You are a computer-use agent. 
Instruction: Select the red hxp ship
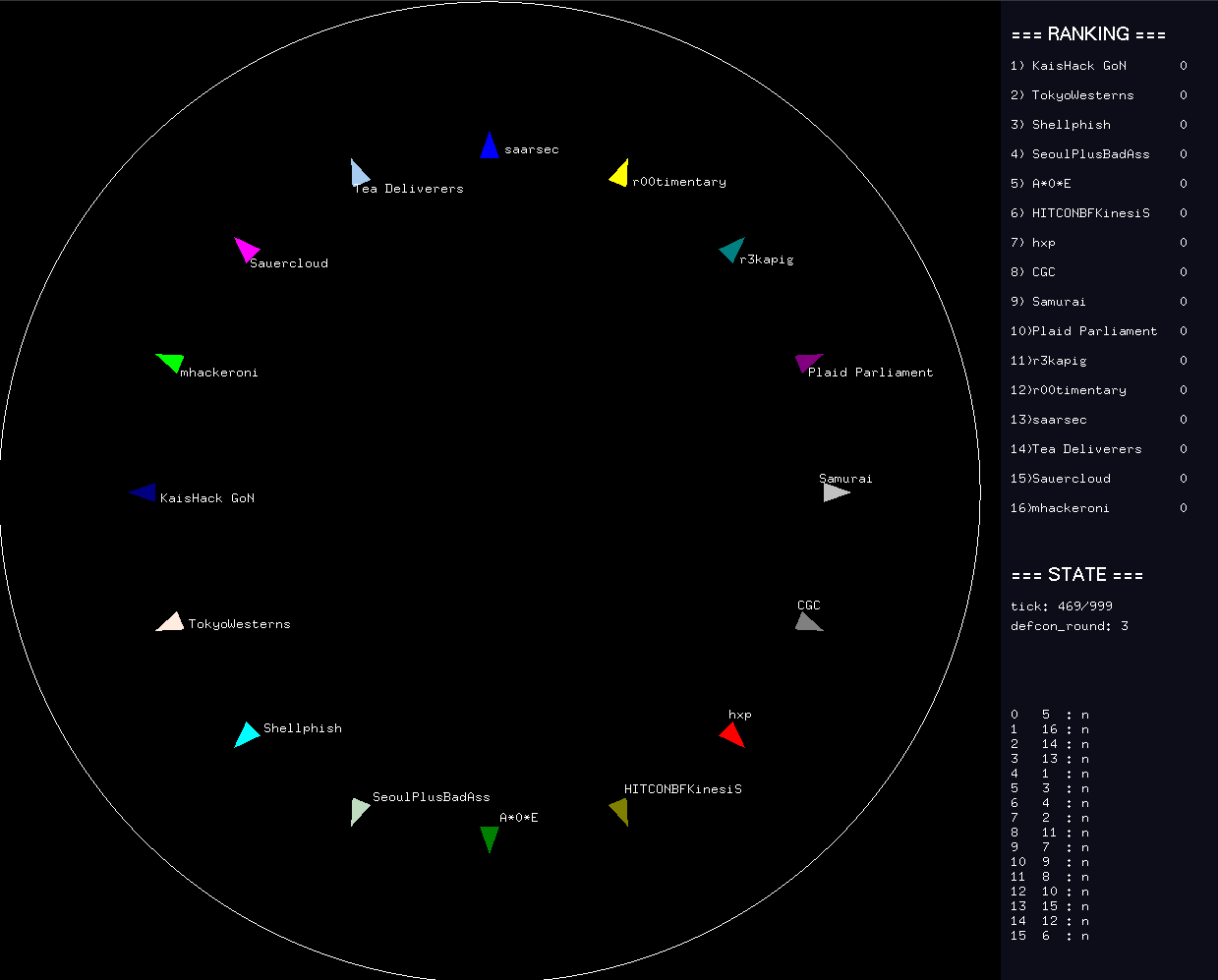click(732, 734)
